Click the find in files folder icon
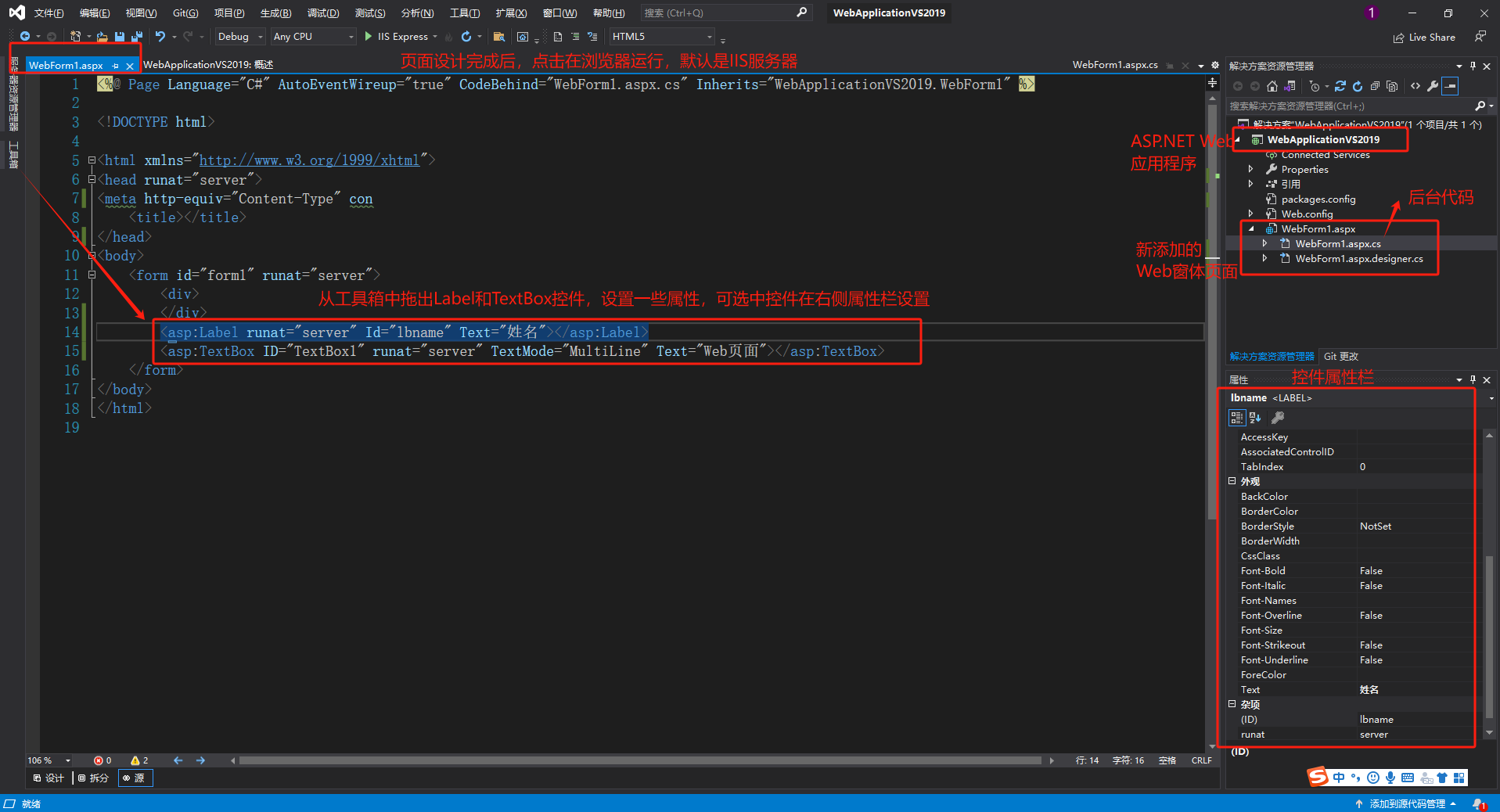This screenshot has width=1500, height=812. [498, 37]
